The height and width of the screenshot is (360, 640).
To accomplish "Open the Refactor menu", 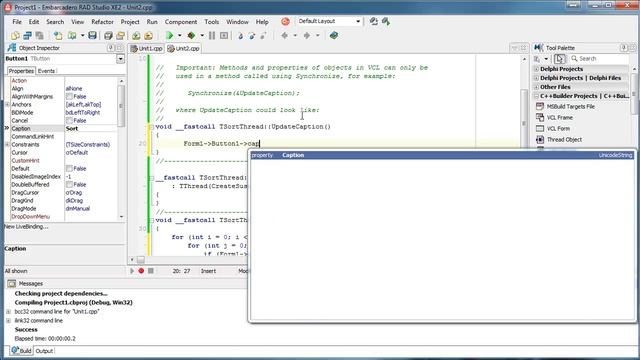I will point(102,22).
